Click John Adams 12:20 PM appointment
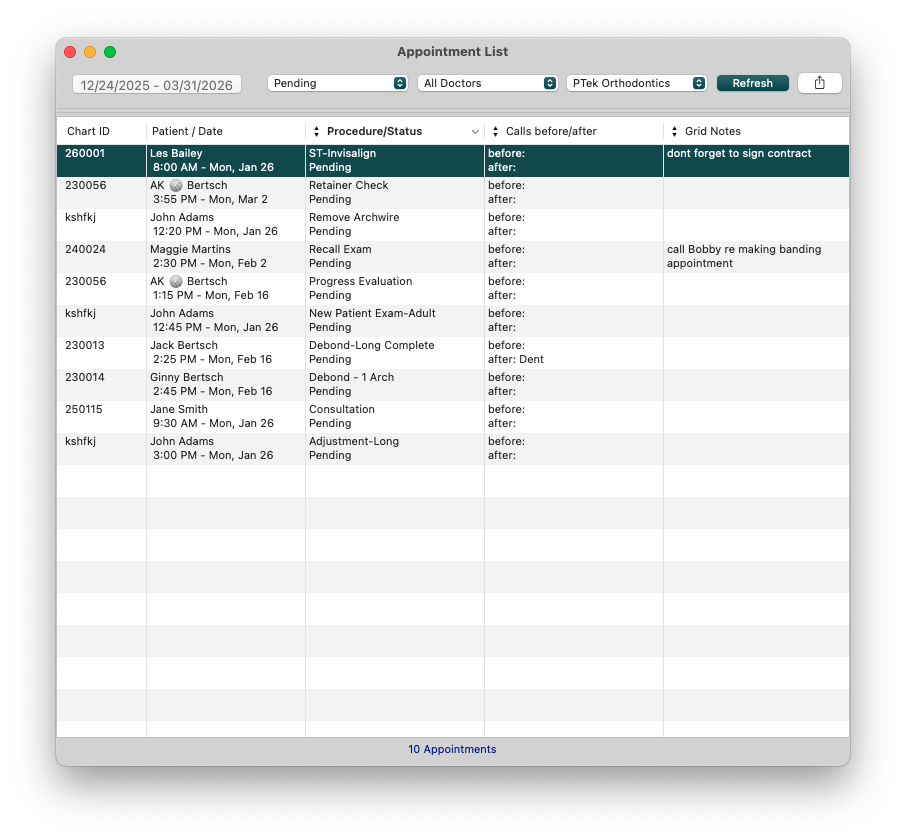906x840 pixels. coord(226,224)
